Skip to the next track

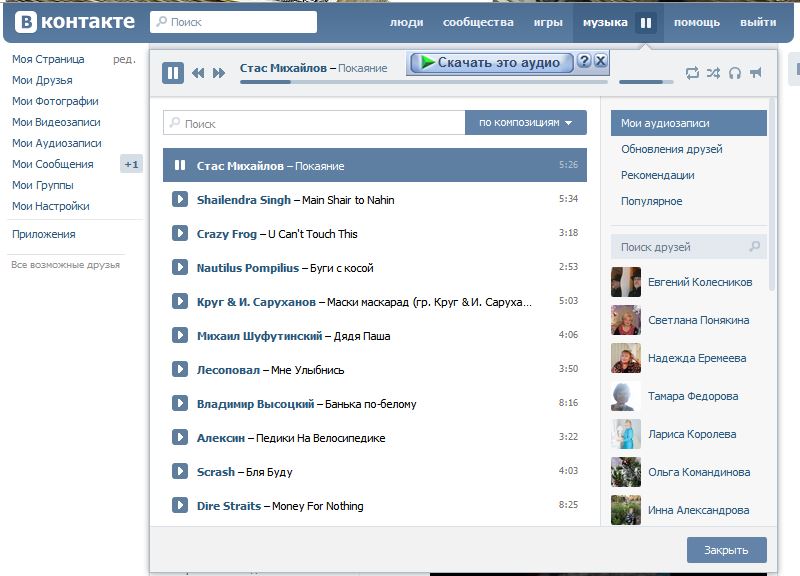219,73
